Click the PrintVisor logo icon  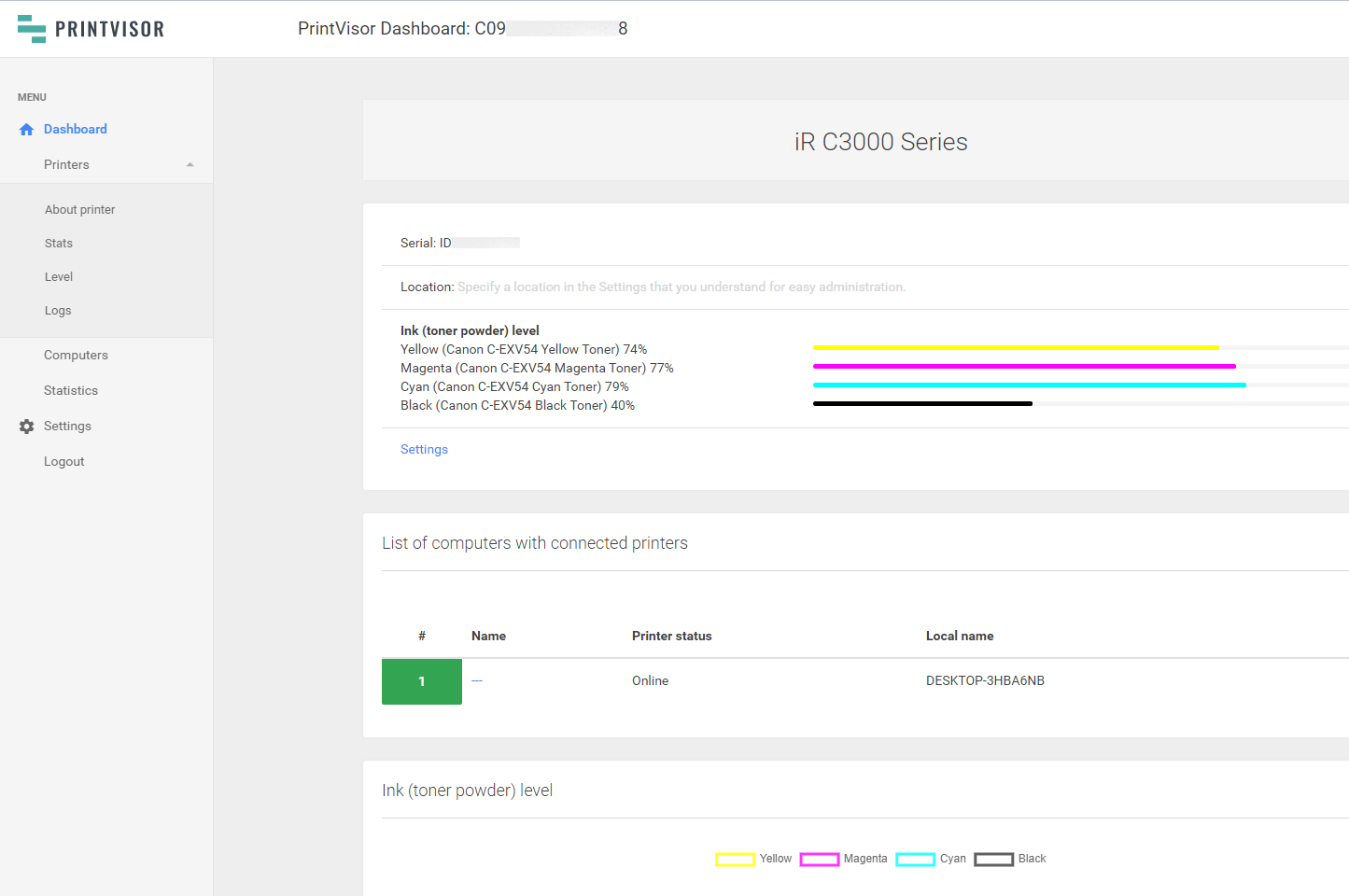click(x=32, y=29)
